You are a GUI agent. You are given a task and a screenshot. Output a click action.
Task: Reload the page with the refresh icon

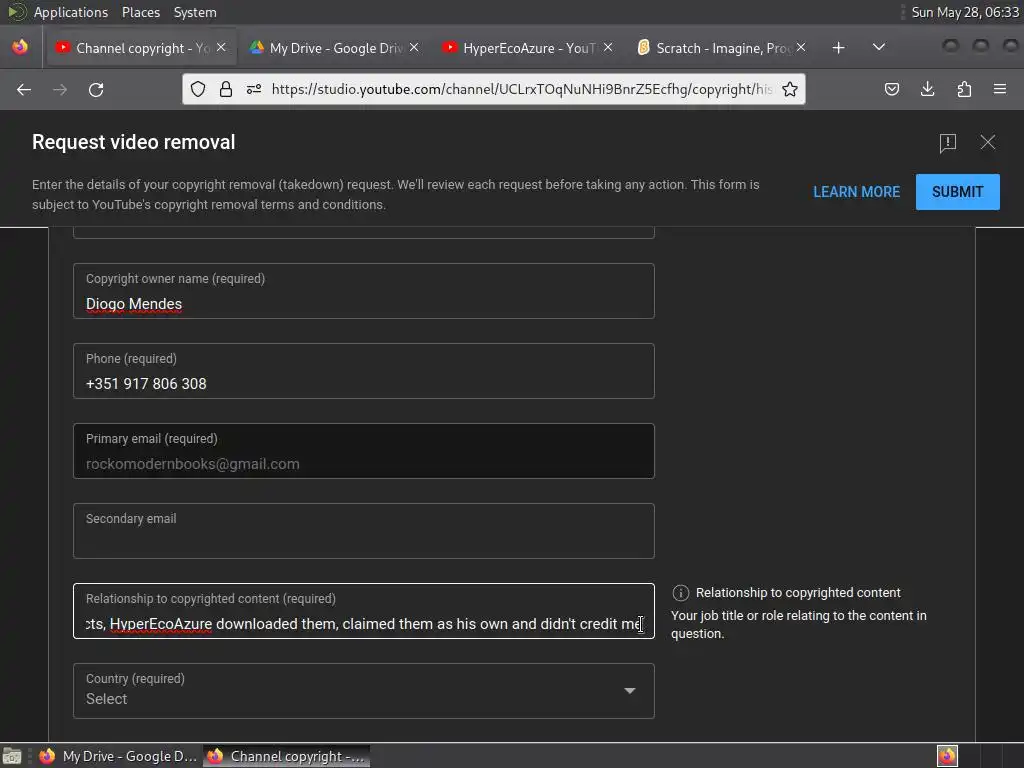(96, 89)
